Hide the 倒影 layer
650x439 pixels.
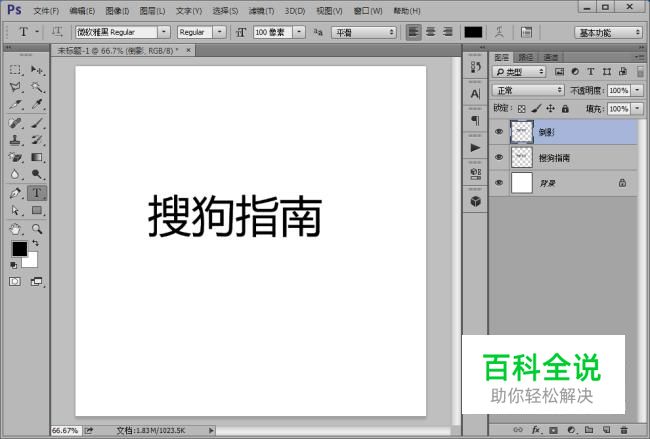499,132
